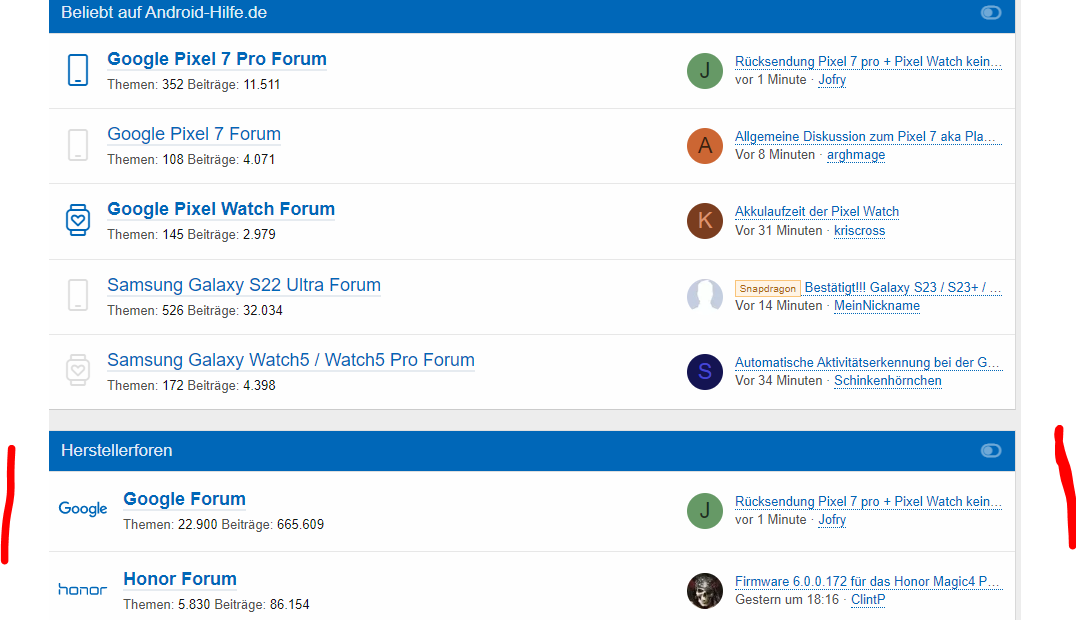The height and width of the screenshot is (620, 1076).
Task: Open arghmage's orange 'A' avatar
Action: click(x=705, y=146)
